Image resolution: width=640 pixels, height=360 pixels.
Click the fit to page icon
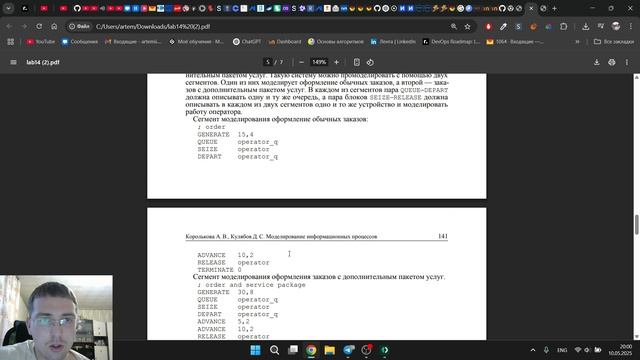click(356, 62)
